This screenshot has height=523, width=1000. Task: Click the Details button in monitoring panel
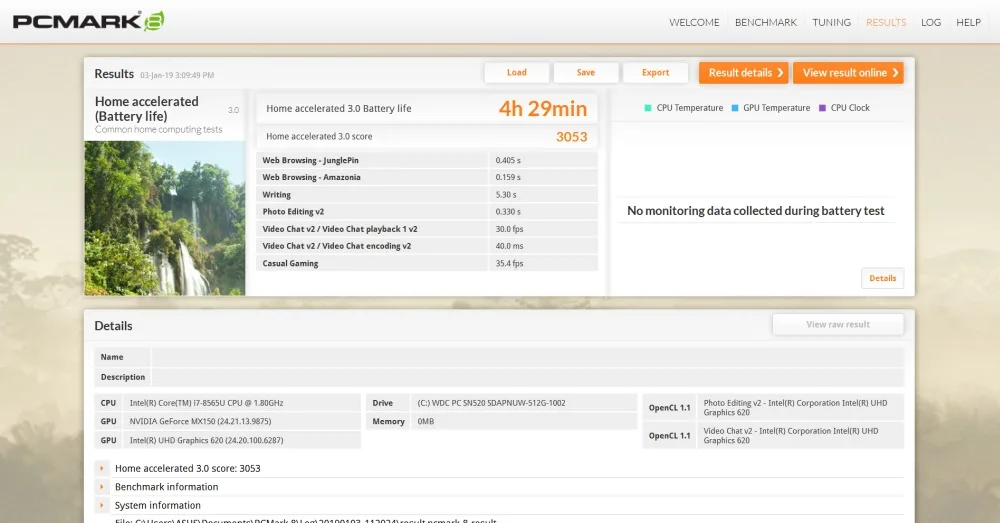pyautogui.click(x=882, y=278)
